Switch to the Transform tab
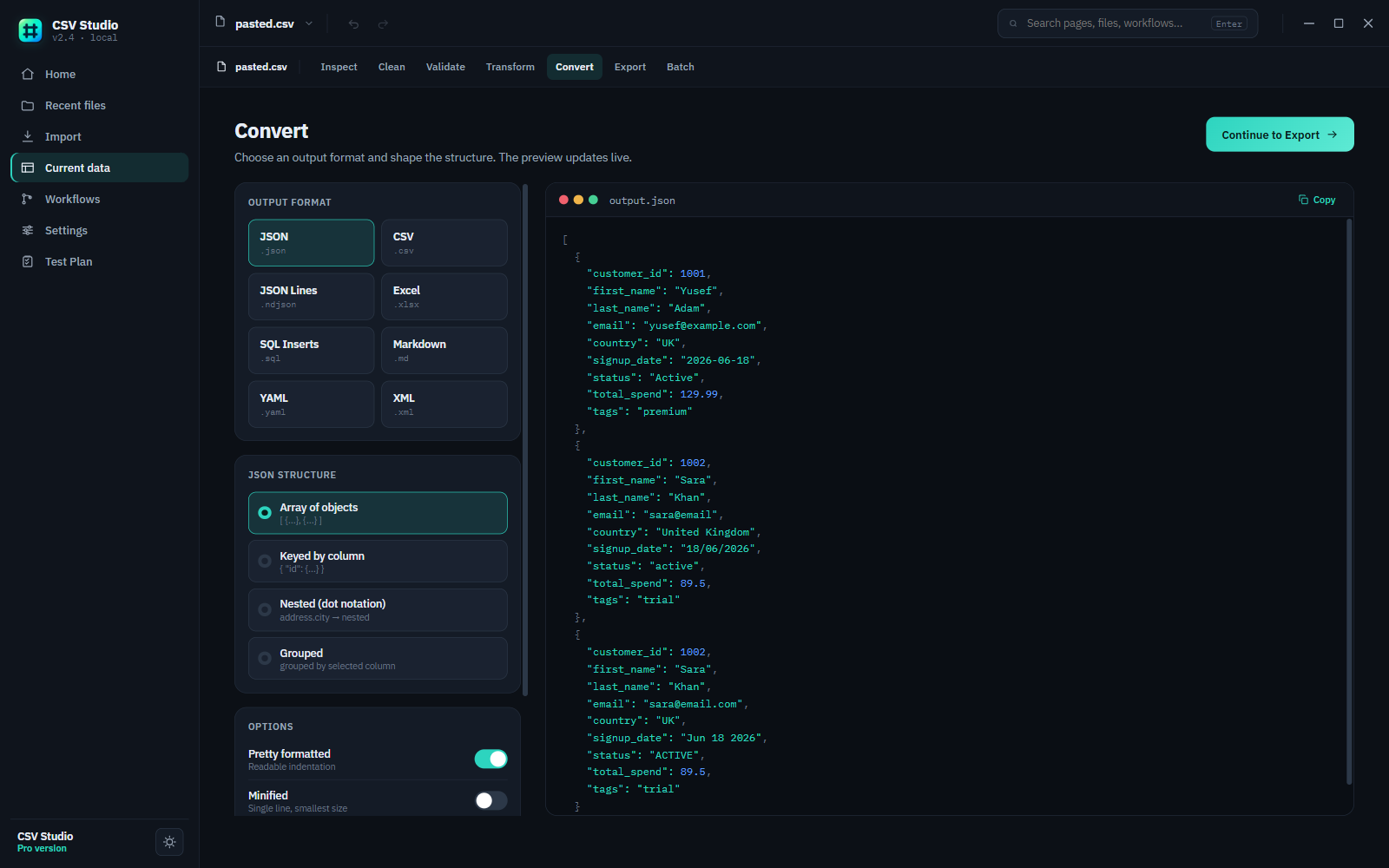The width and height of the screenshot is (1389, 868). click(x=510, y=67)
